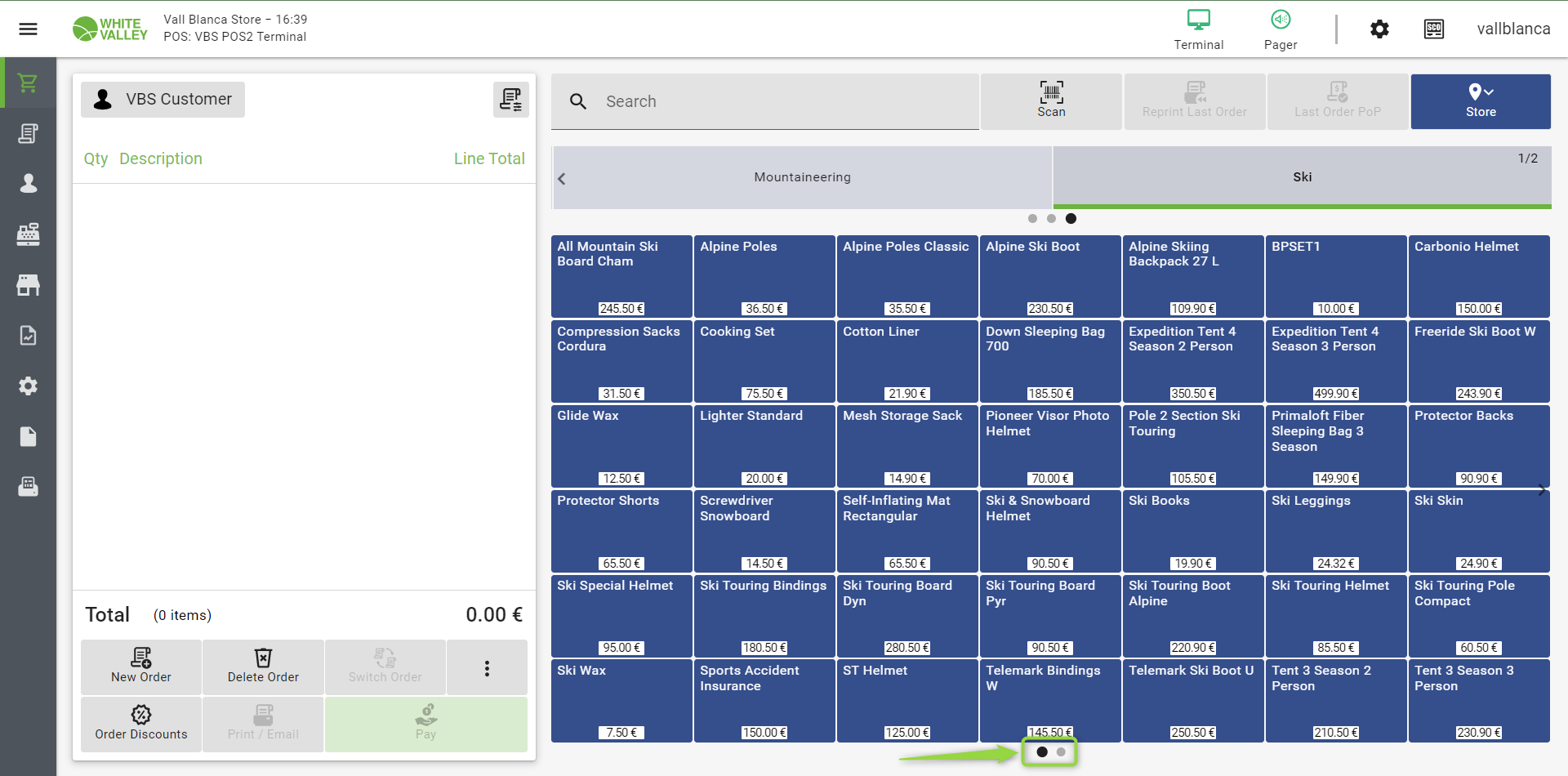The width and height of the screenshot is (1568, 776).
Task: Open the hamburger main menu
Action: (28, 29)
